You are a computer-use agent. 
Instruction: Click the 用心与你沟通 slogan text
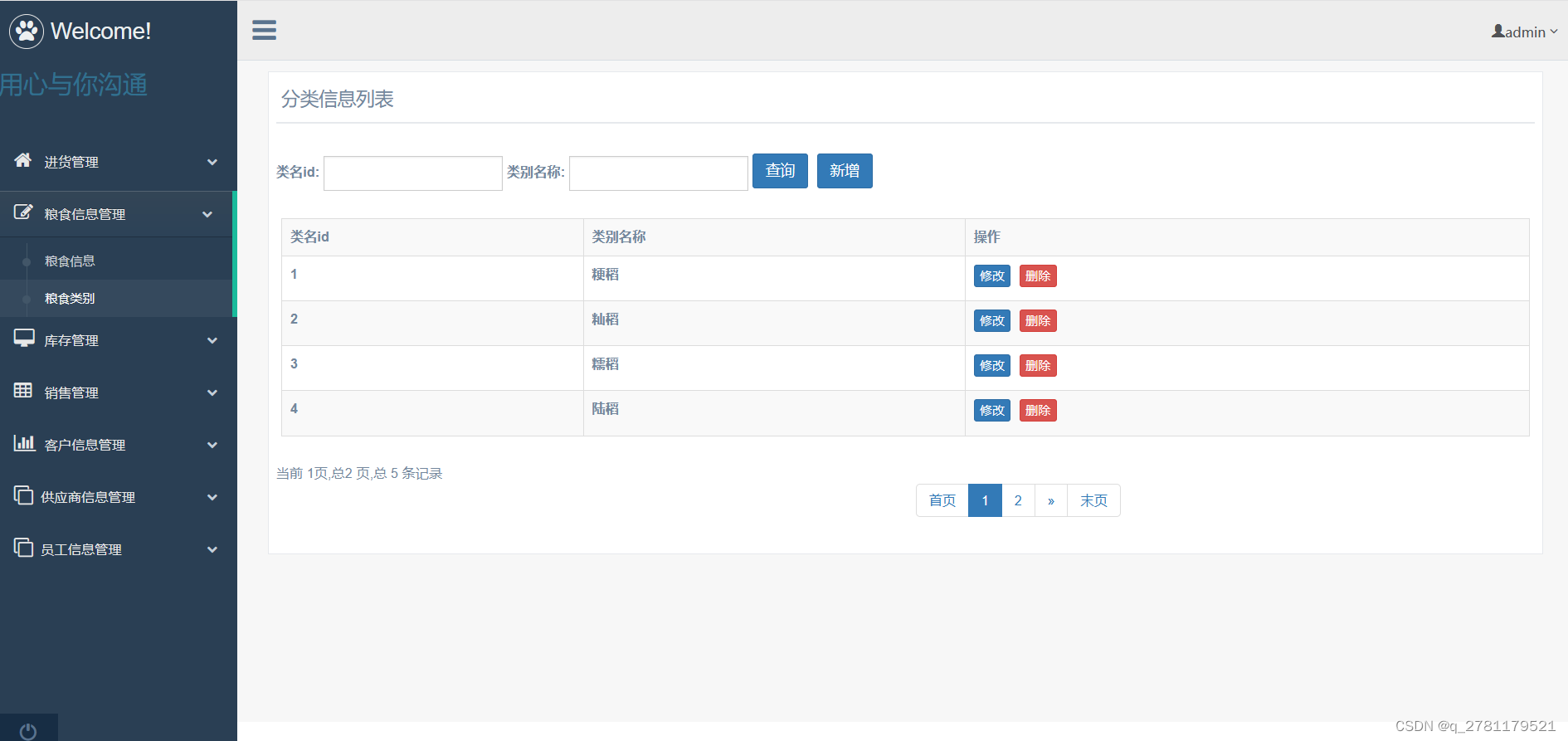click(74, 85)
